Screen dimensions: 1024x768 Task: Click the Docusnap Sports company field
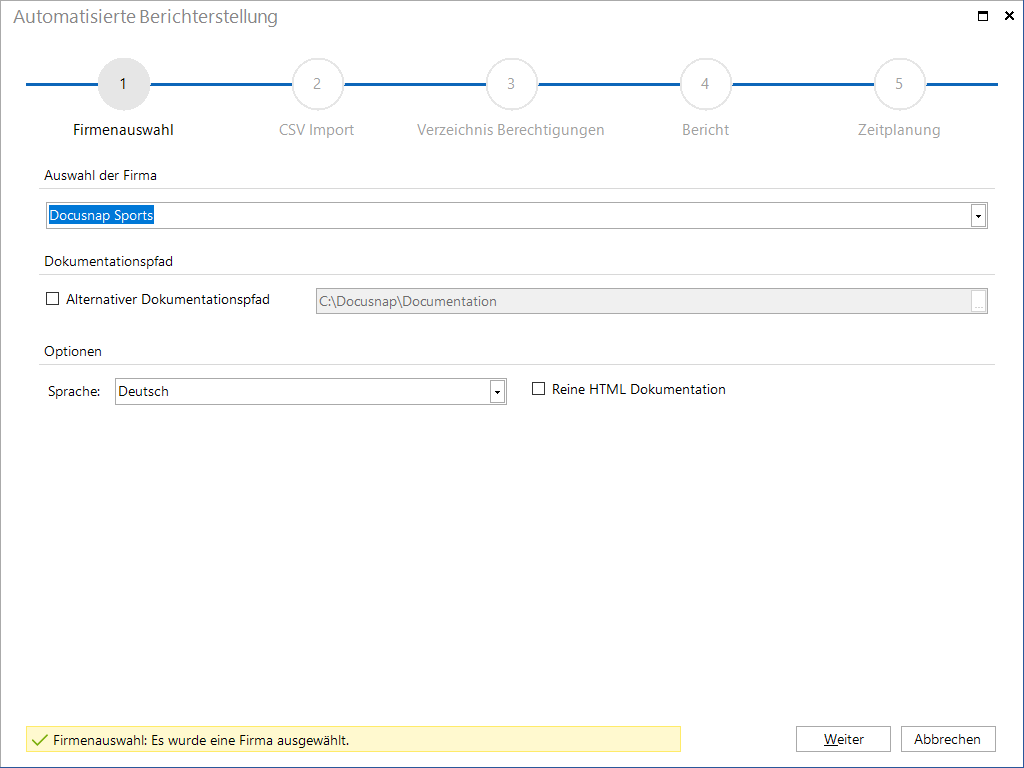tap(517, 216)
